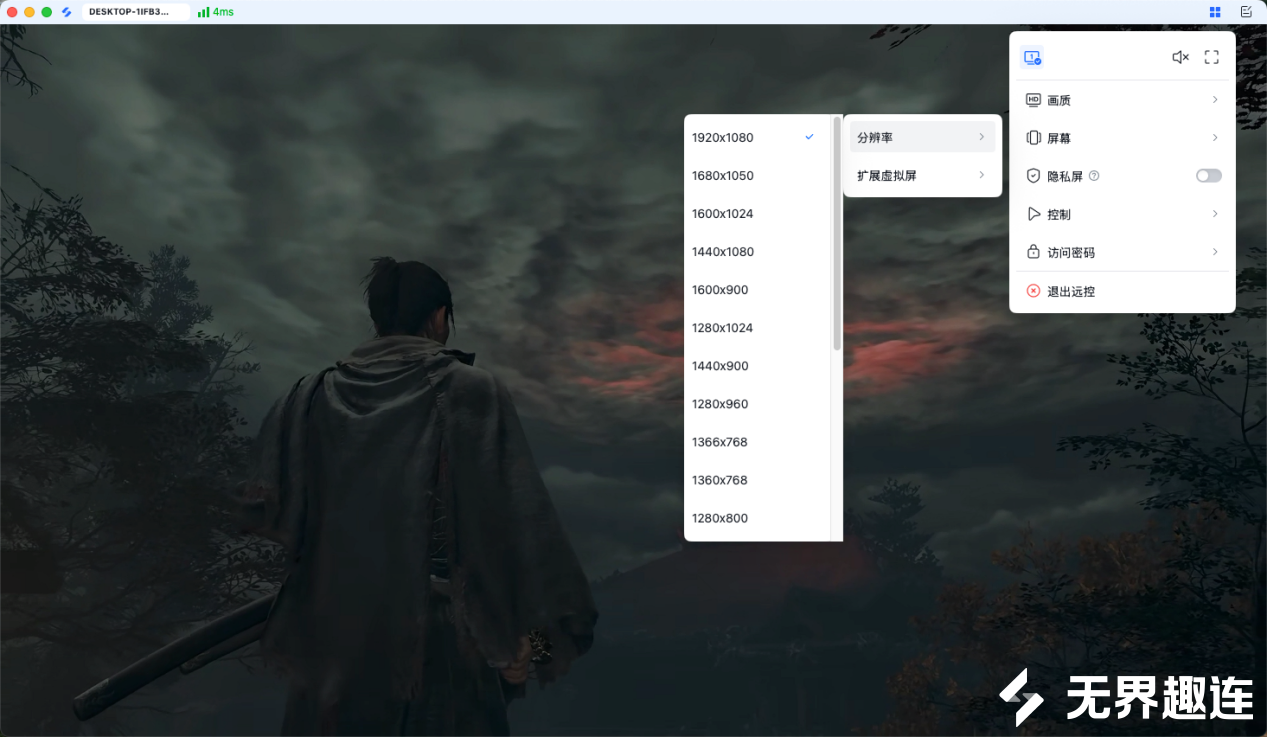Expand the 控制 control submenu arrow

pos(1215,214)
